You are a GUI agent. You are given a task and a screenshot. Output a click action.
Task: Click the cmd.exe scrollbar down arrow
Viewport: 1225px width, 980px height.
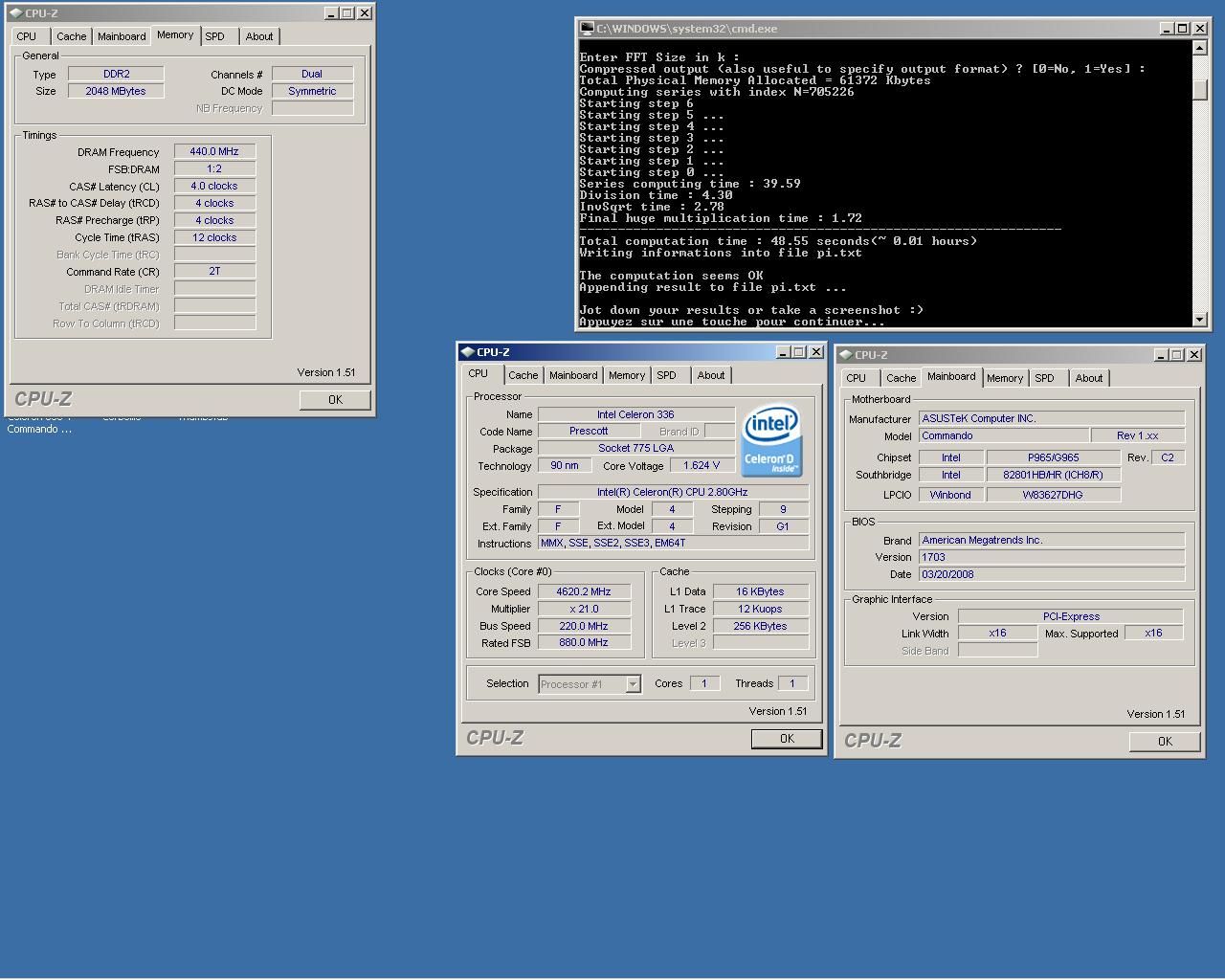[1200, 320]
